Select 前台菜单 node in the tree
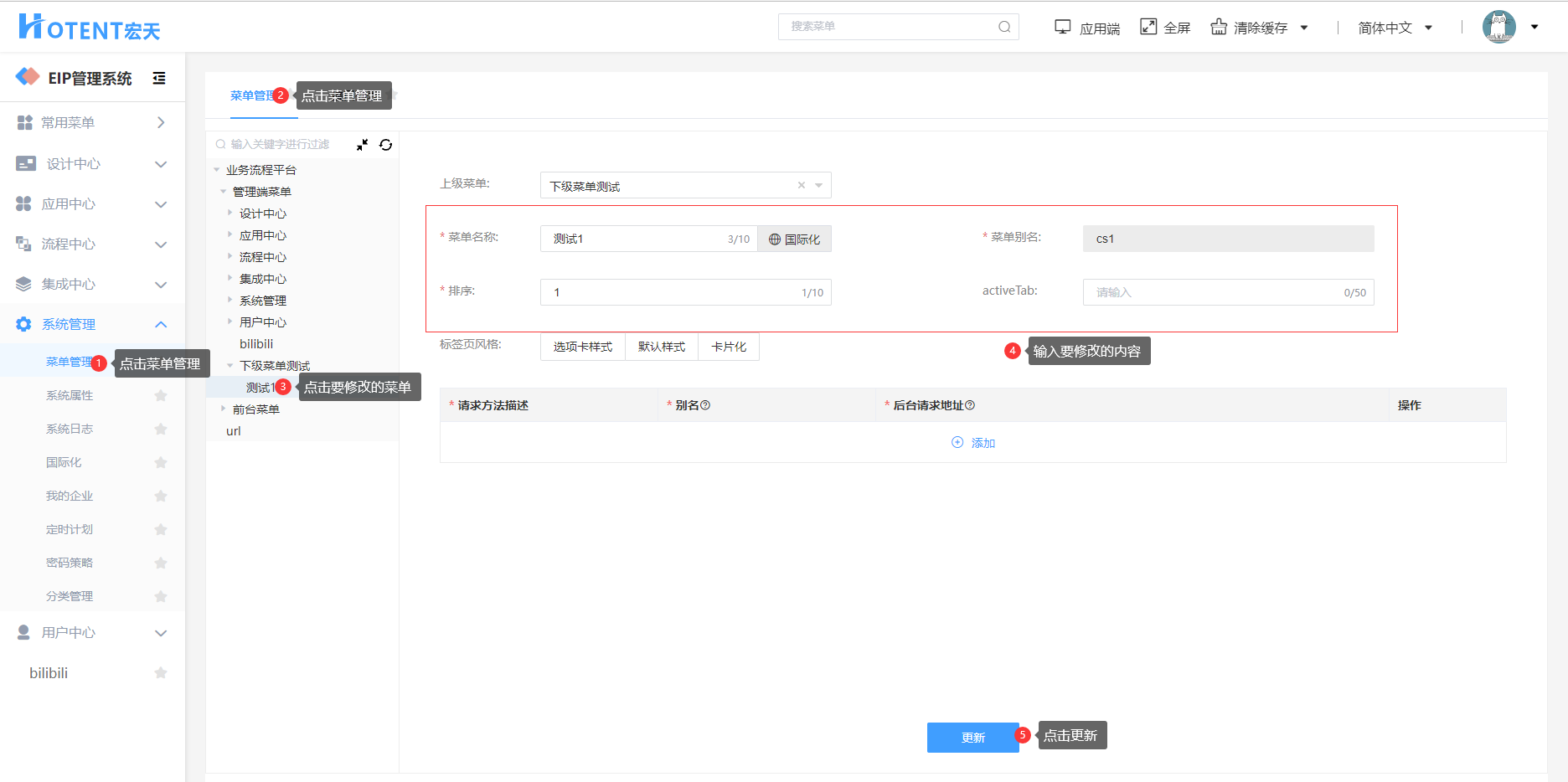The width and height of the screenshot is (1568, 782). [x=255, y=409]
